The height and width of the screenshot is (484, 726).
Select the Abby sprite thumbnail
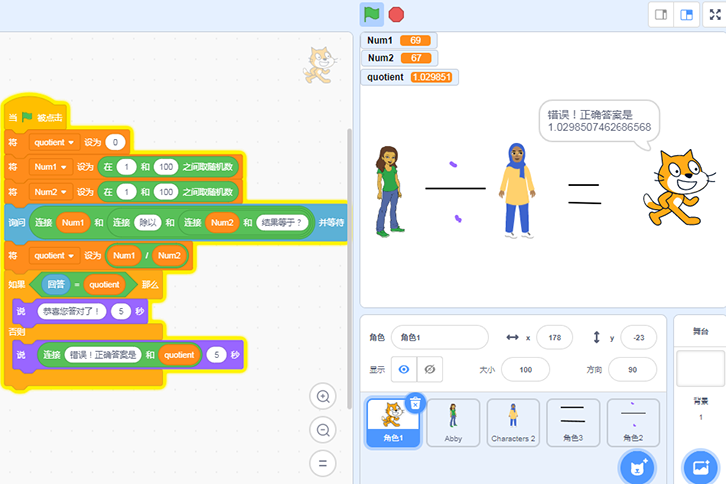pos(452,422)
